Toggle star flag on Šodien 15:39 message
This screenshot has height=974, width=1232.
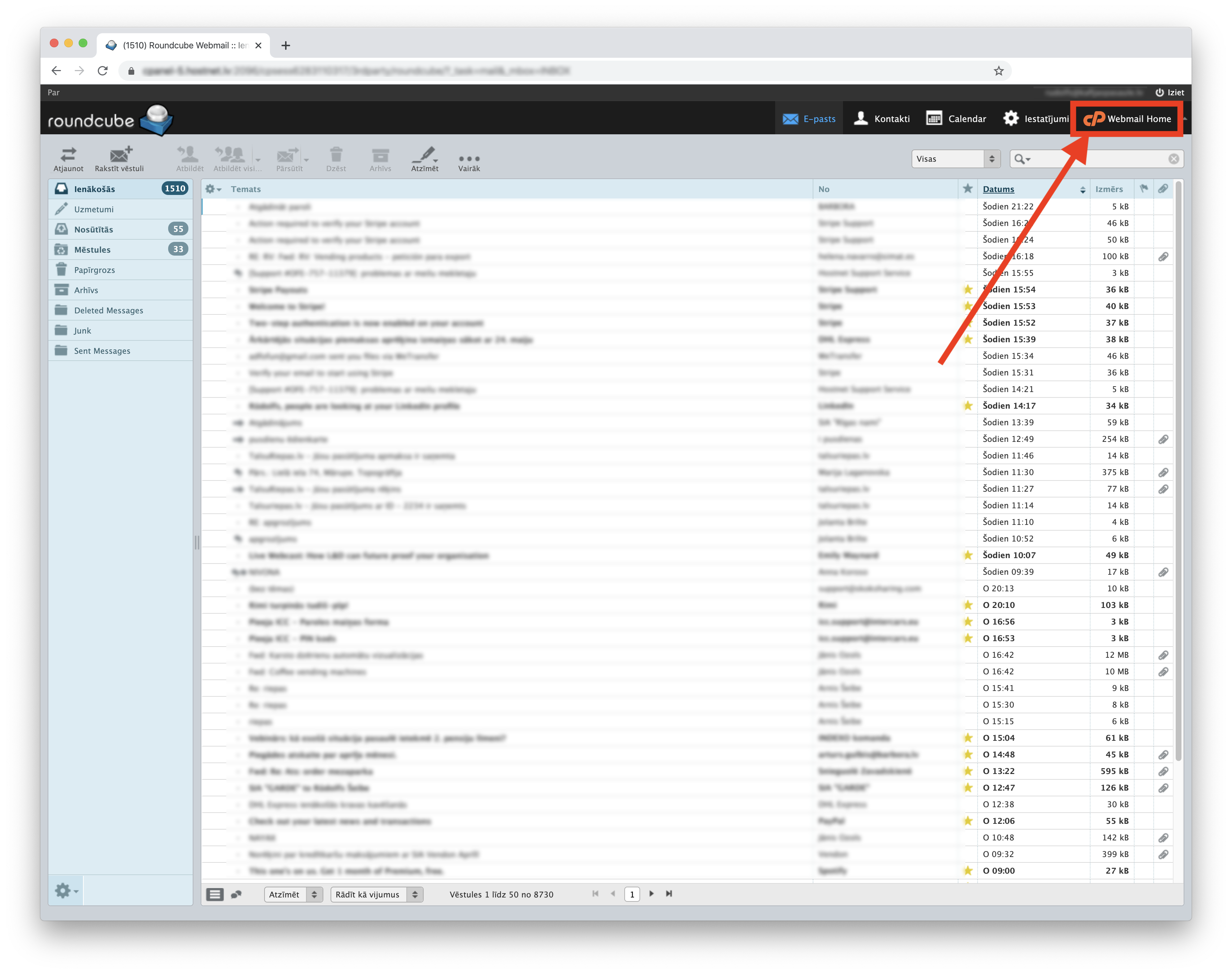(967, 339)
